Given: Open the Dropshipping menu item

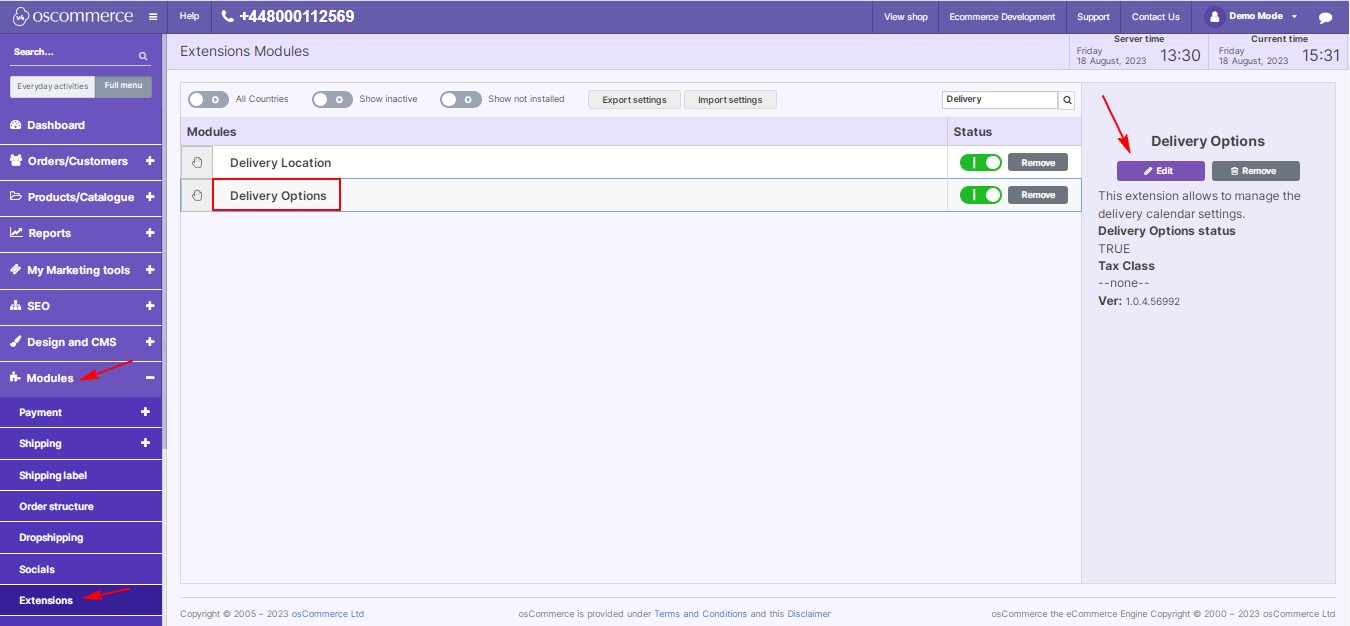Looking at the screenshot, I should [80, 537].
